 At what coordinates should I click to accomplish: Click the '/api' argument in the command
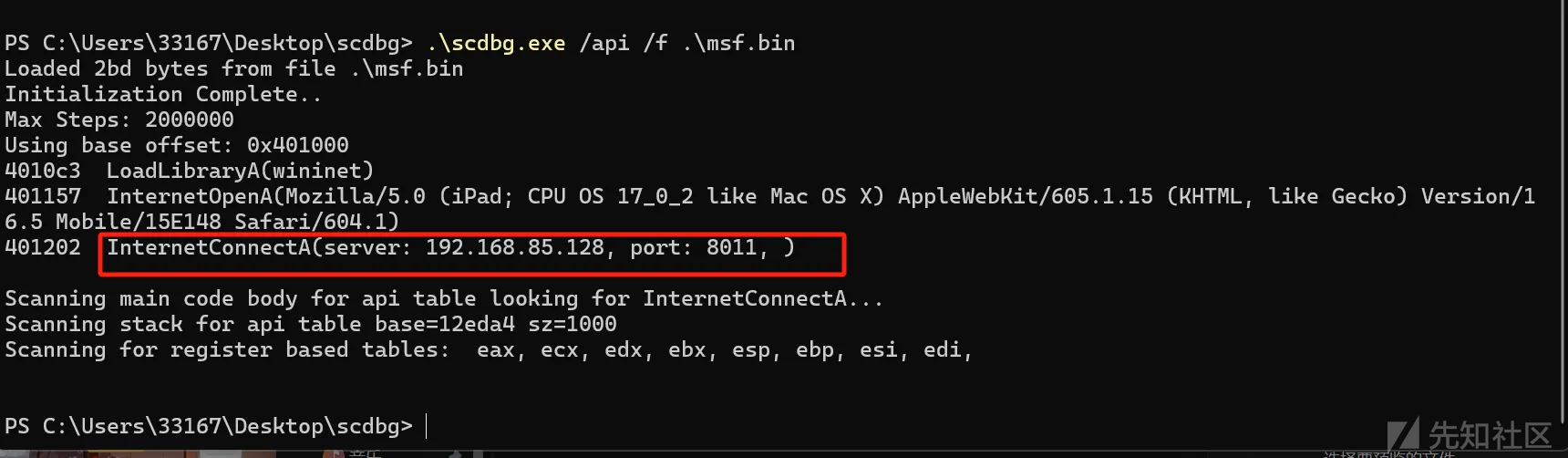click(603, 43)
